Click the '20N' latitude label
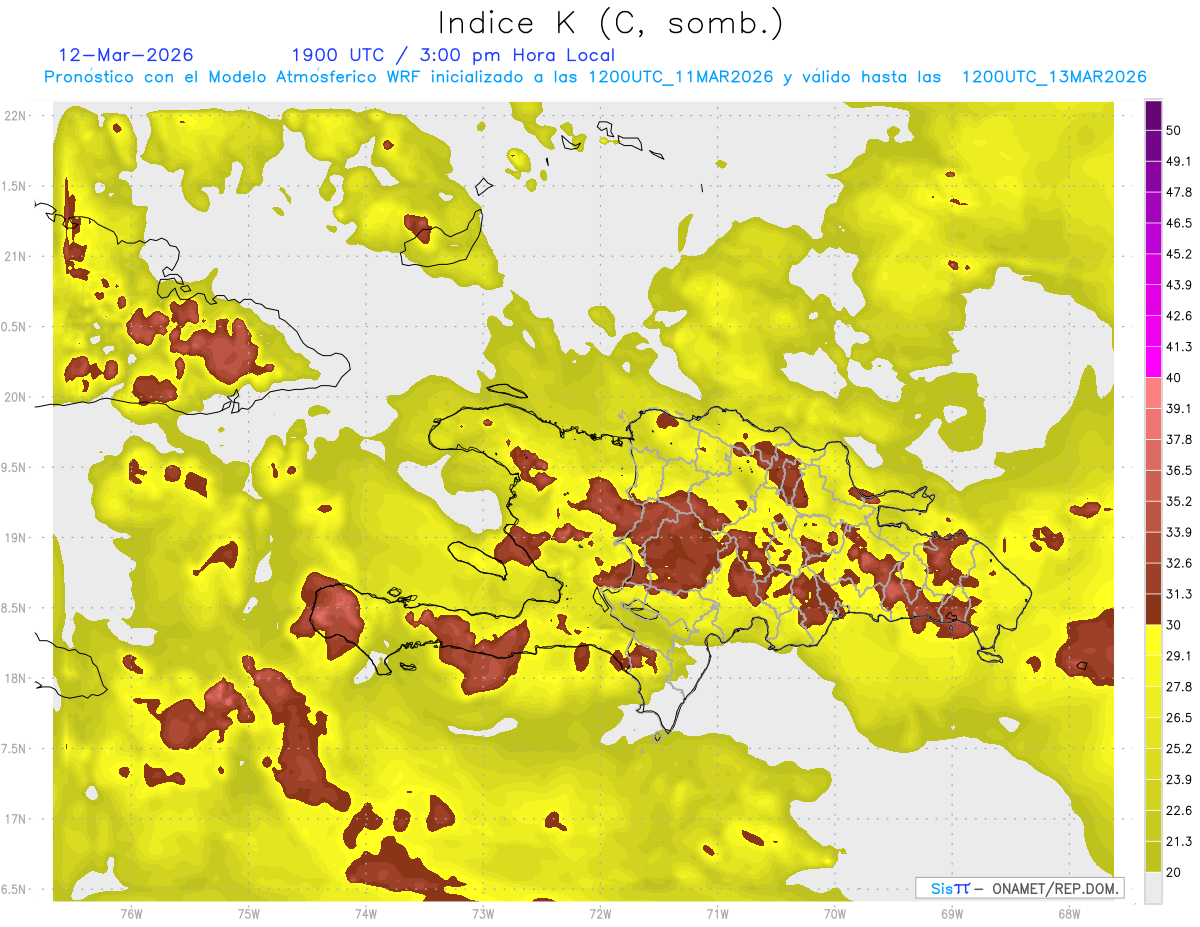This screenshot has width=1200, height=927. (x=15, y=397)
